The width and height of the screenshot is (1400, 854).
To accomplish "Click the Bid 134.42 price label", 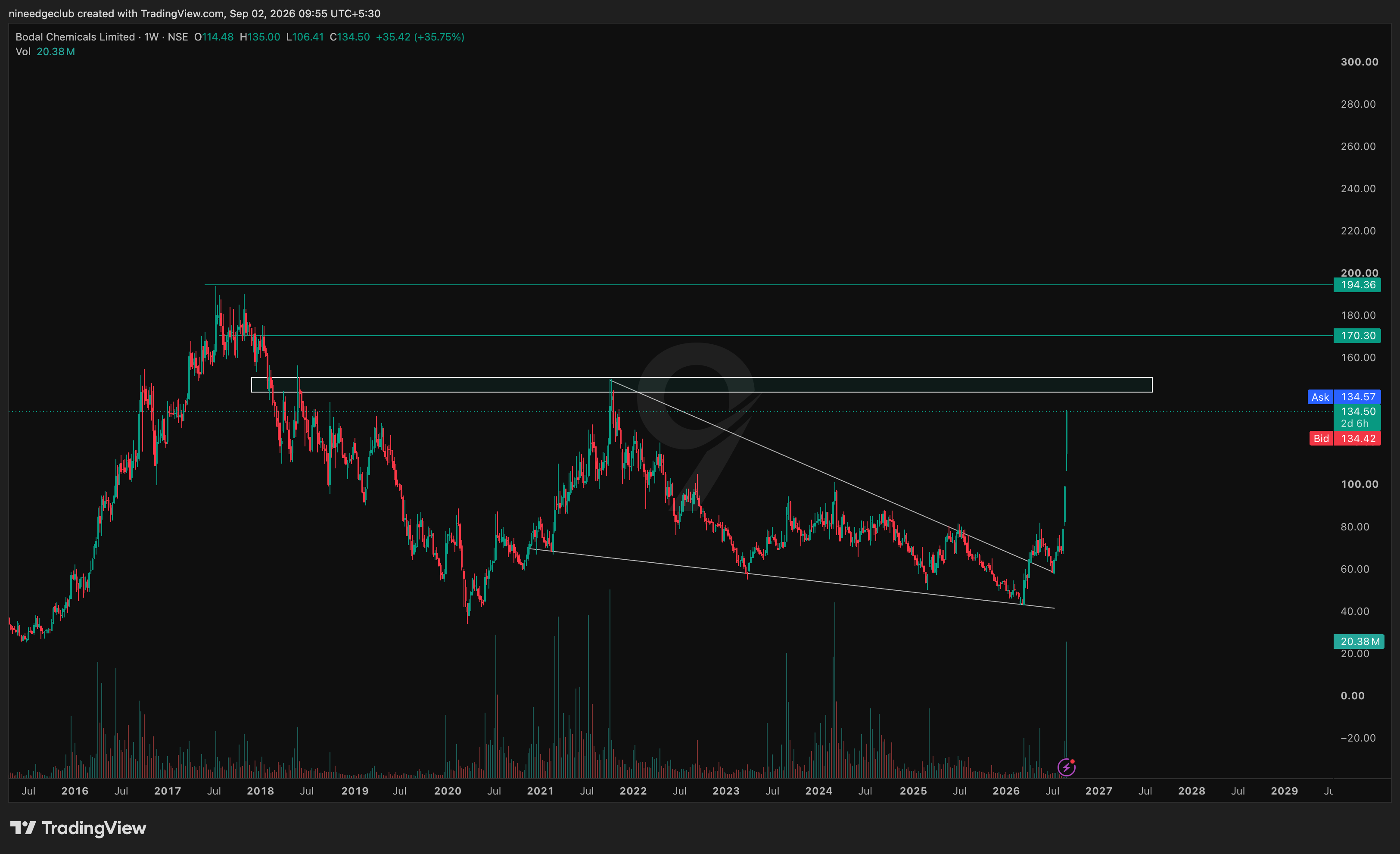I will [x=1345, y=438].
